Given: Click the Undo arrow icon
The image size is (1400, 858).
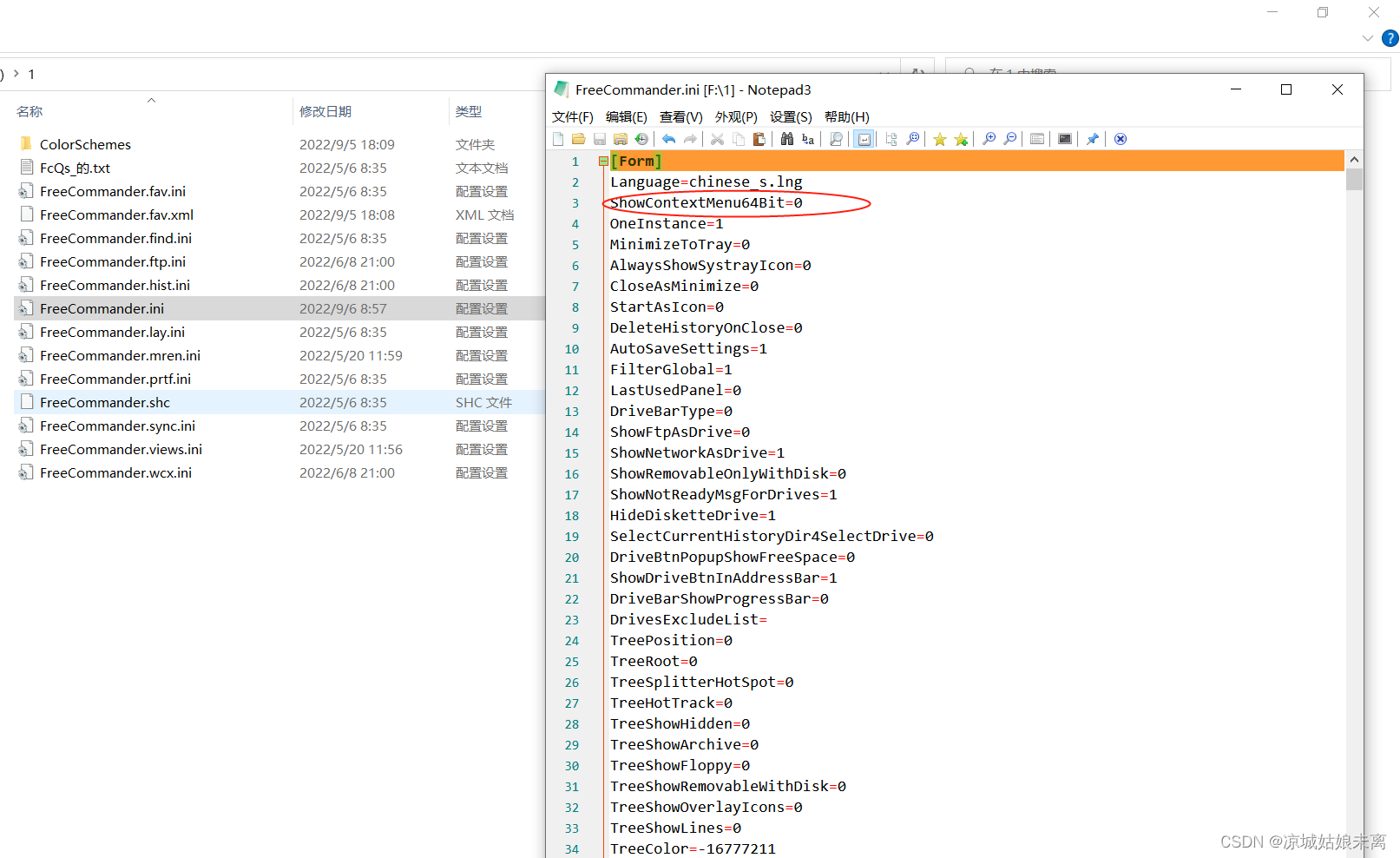Looking at the screenshot, I should [x=668, y=139].
